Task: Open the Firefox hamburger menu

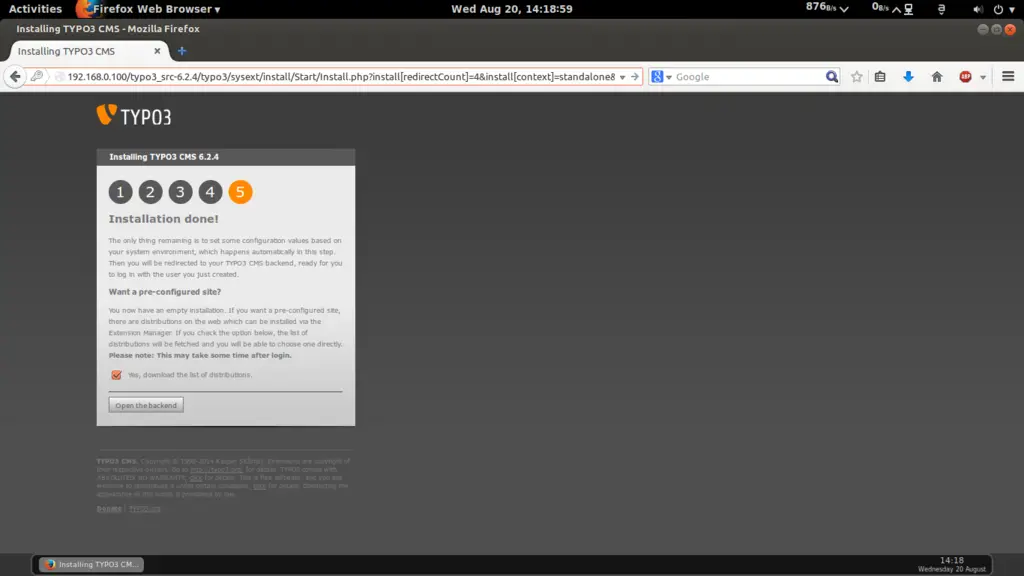Action: 1008,77
